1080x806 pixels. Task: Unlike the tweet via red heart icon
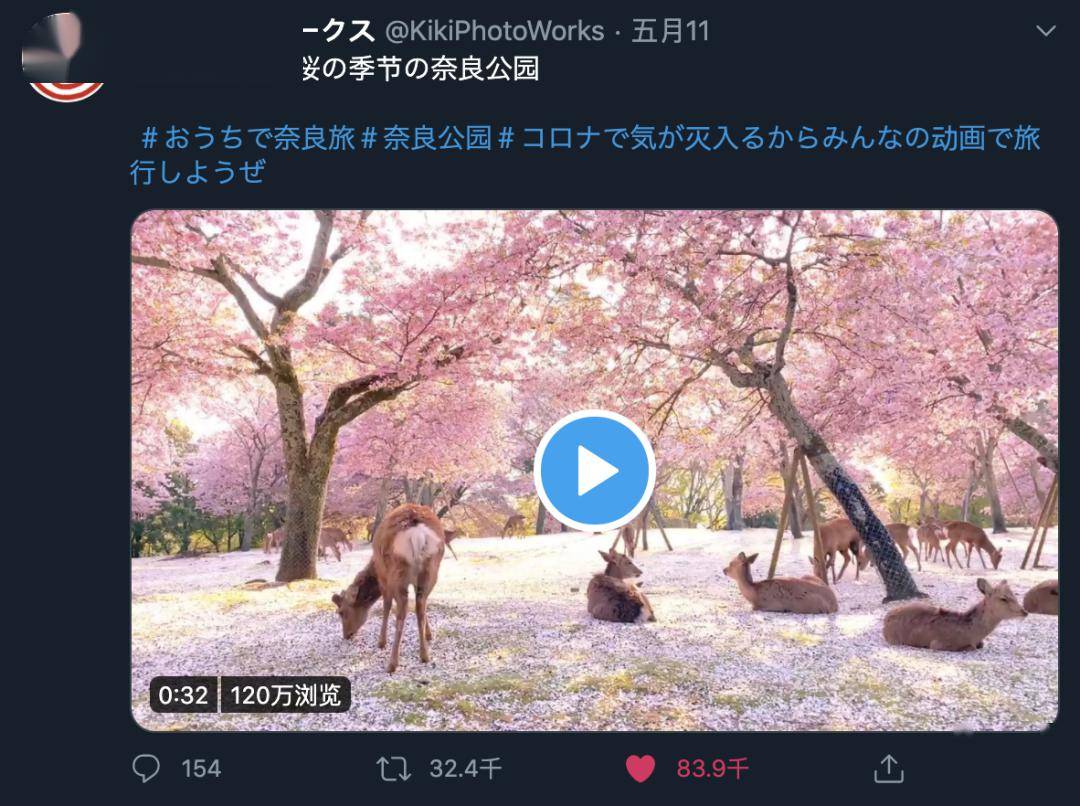point(640,769)
